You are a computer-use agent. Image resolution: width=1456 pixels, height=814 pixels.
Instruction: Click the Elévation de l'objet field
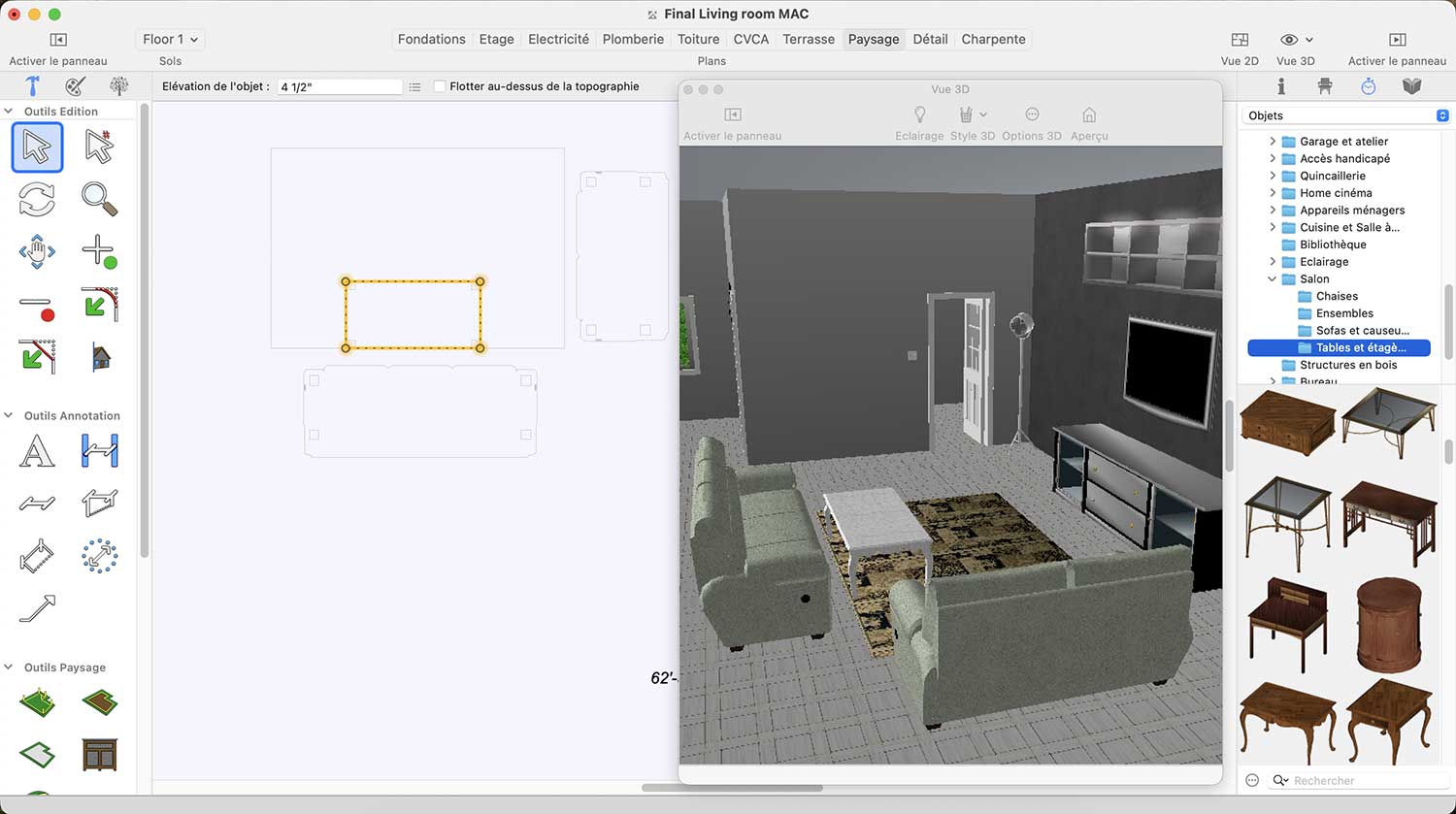point(340,86)
